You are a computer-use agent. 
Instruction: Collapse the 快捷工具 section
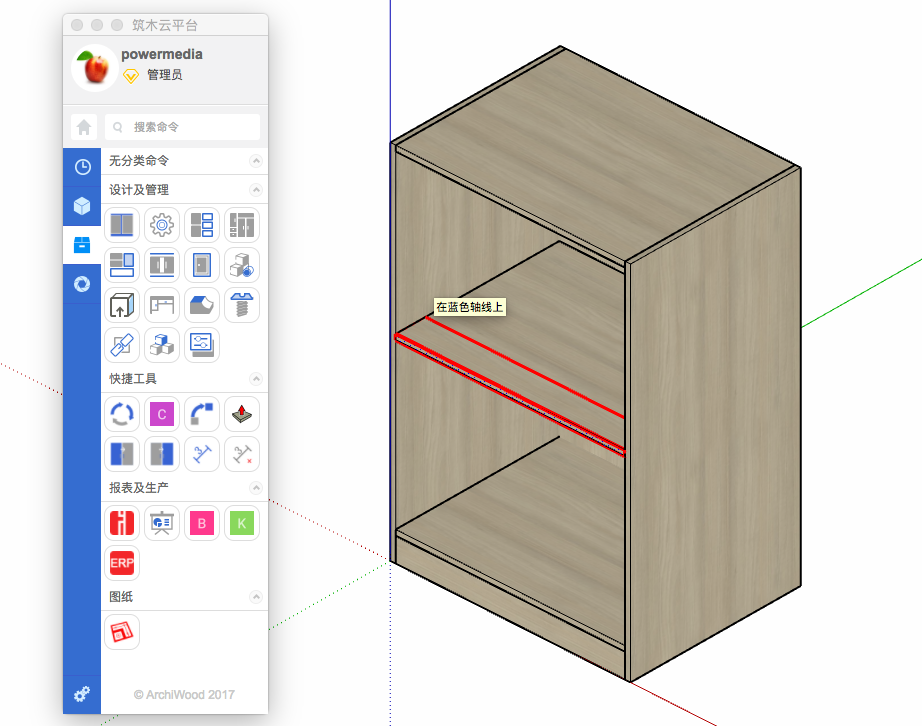[256, 379]
